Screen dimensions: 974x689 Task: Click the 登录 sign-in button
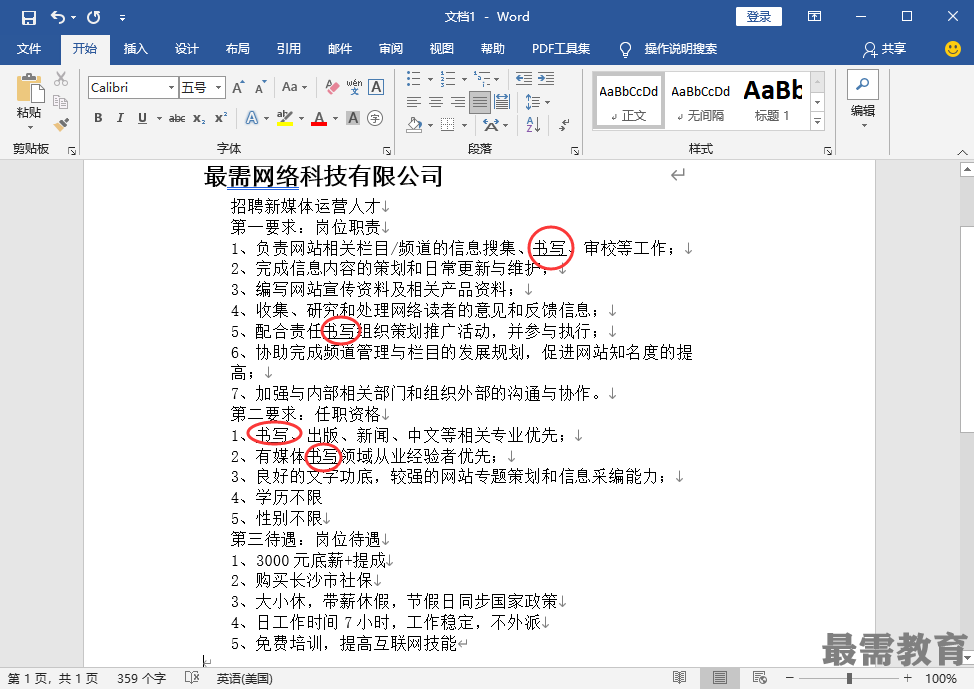758,17
